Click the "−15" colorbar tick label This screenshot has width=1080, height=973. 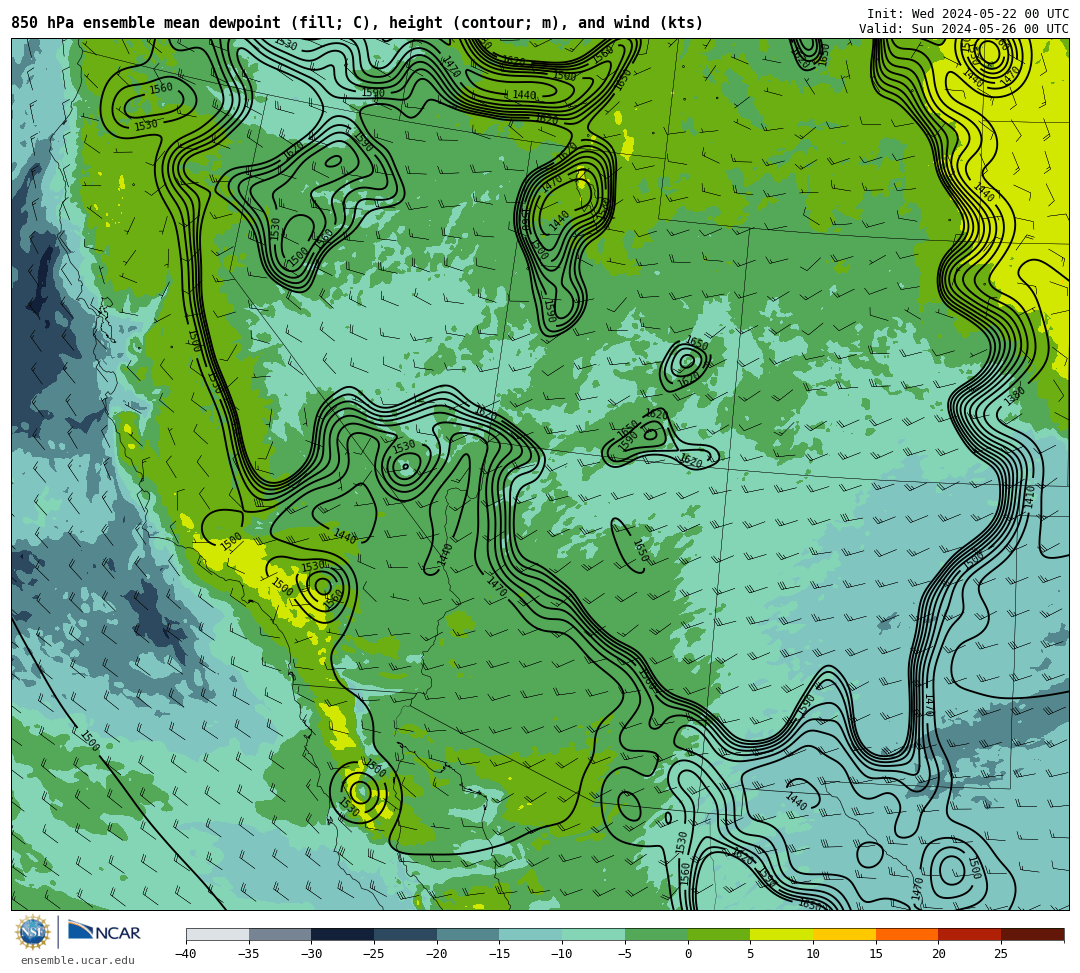click(x=499, y=954)
